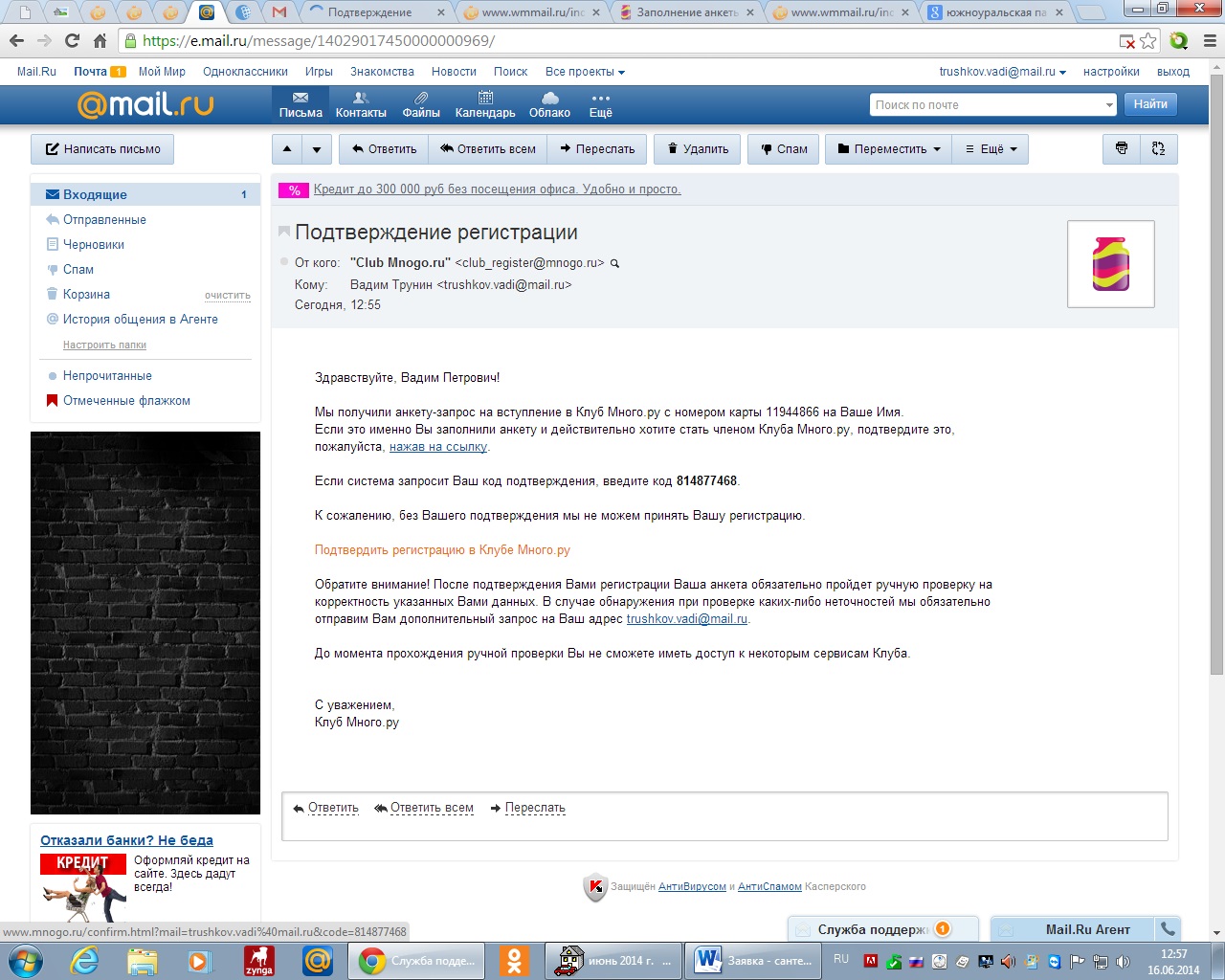Show Отмеченные флажком messages
Screen dimensions: 1225x980
126,401
